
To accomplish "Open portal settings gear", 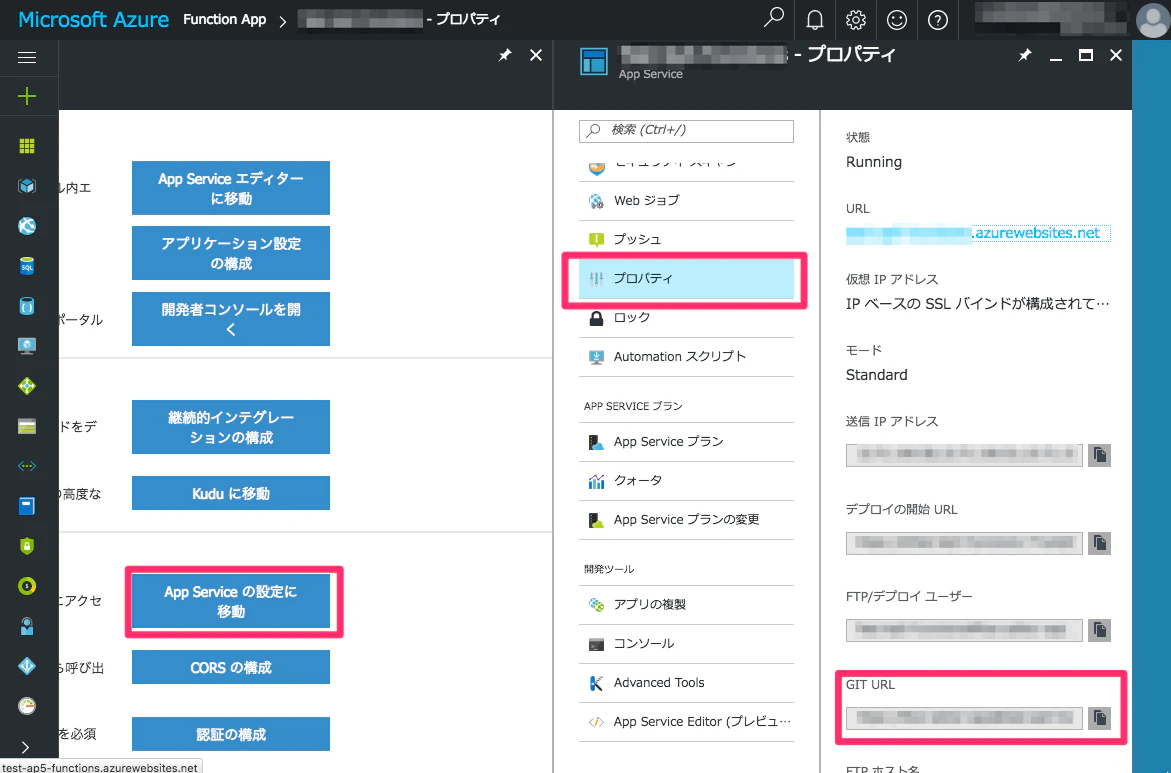I will (x=856, y=19).
